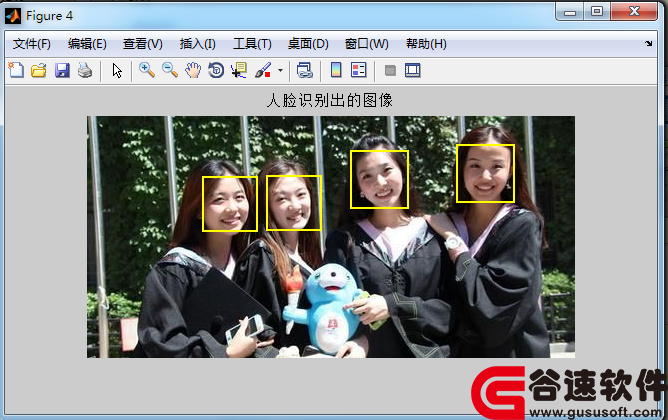Expand the brush color dropdown arrow
668x420 pixels.
(280, 70)
